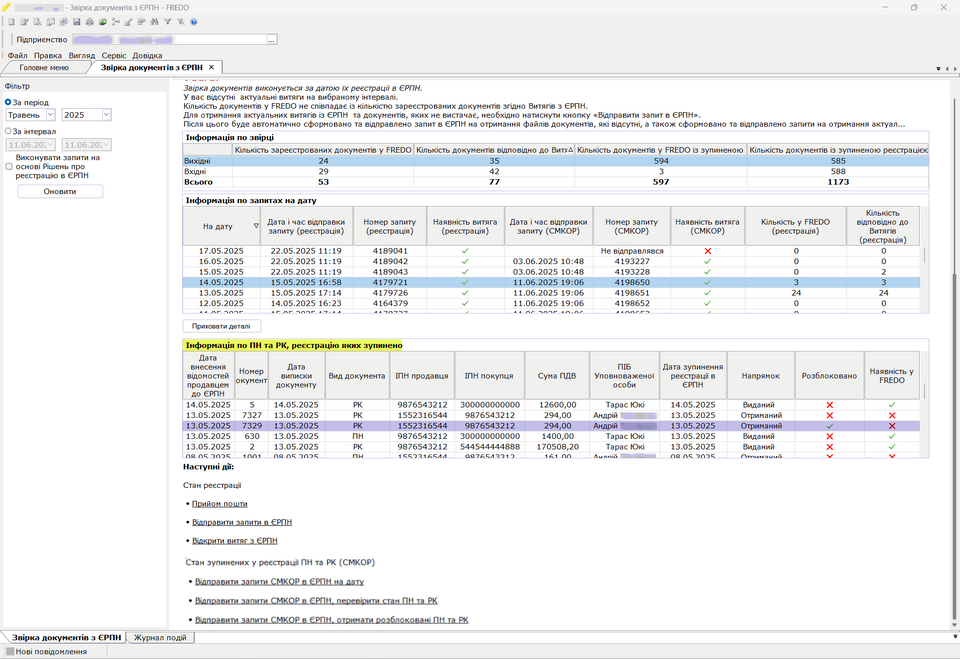The width and height of the screenshot is (960, 659).
Task: Click the binoculars Find icon
Action: (154, 21)
